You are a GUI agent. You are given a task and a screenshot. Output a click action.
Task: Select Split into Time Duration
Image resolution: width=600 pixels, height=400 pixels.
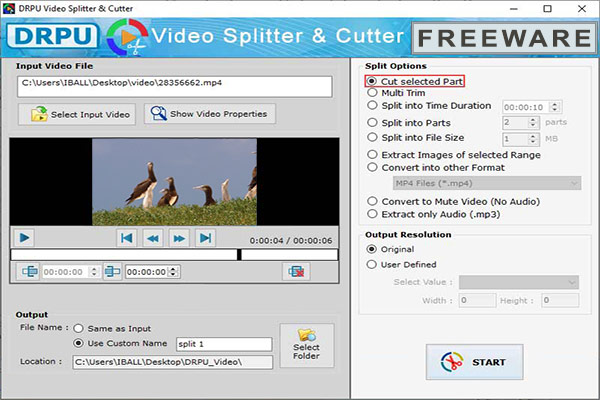429,105
